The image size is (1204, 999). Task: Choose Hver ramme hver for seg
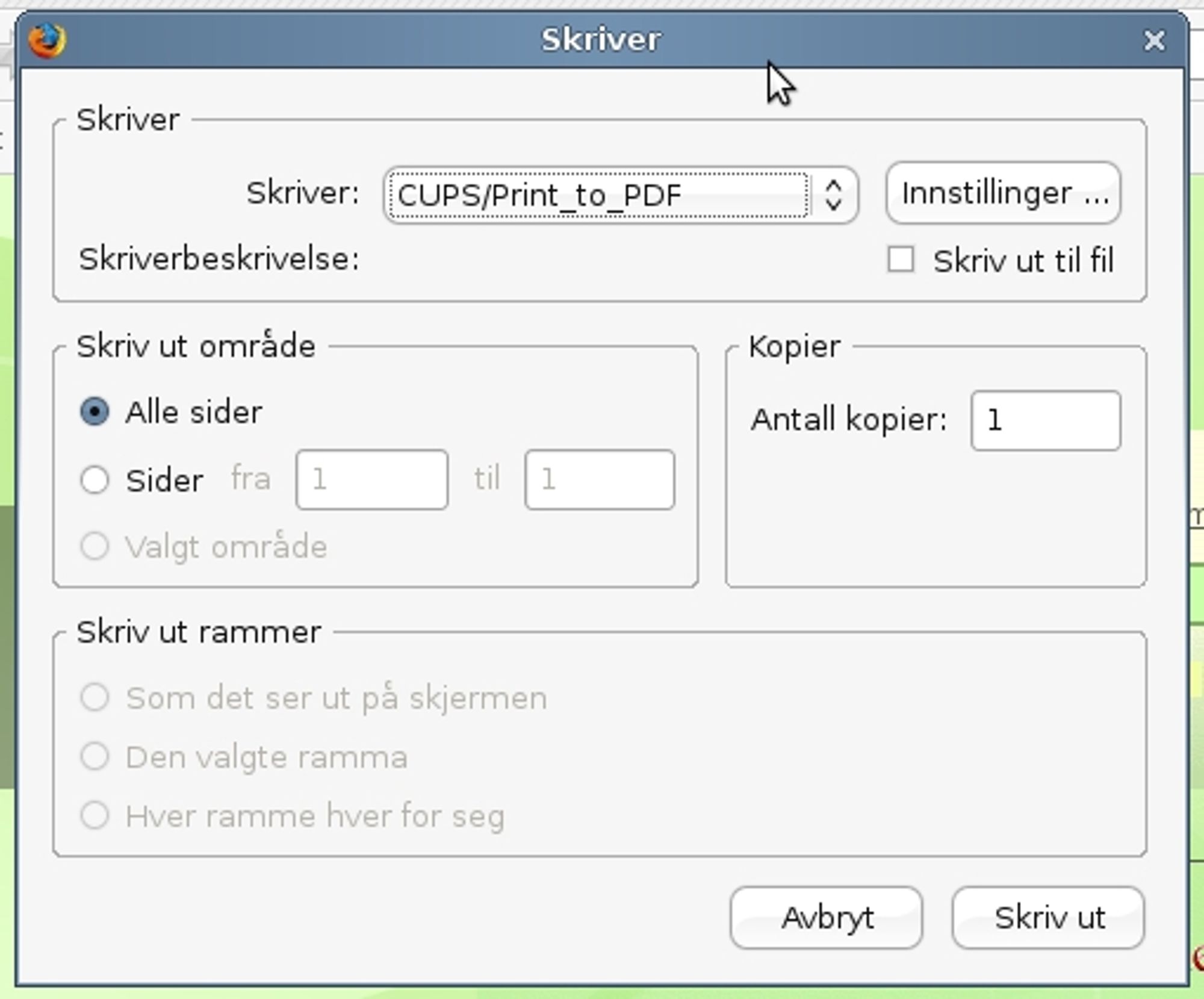(95, 815)
